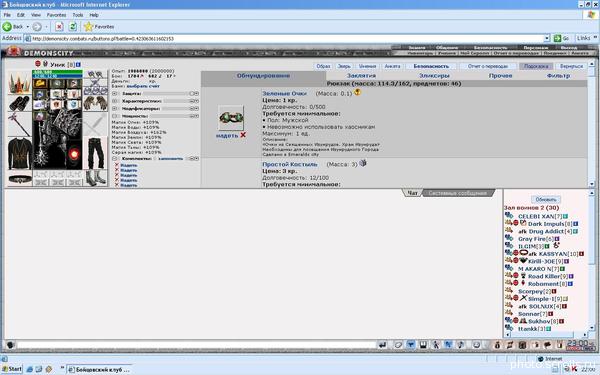Viewport: 600px width, 375px height.
Task: Click the equipped black shirt slot
Action: click(x=20, y=154)
